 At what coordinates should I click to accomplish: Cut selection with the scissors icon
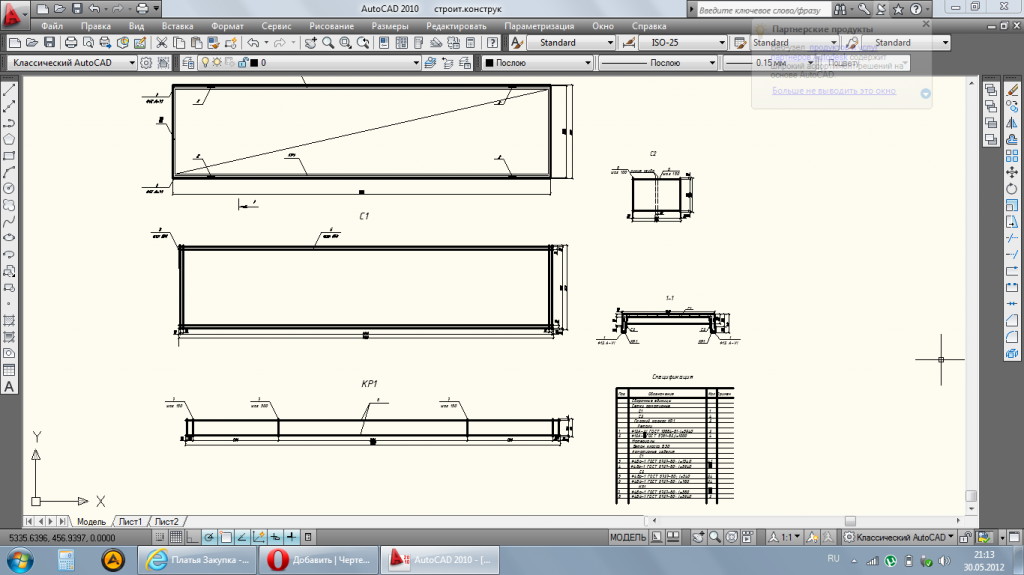tap(161, 42)
